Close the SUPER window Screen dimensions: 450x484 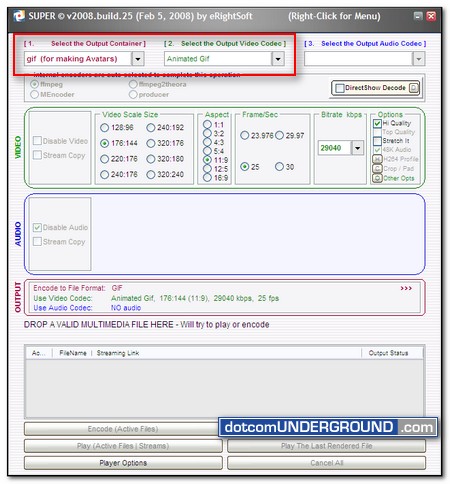coord(431,16)
